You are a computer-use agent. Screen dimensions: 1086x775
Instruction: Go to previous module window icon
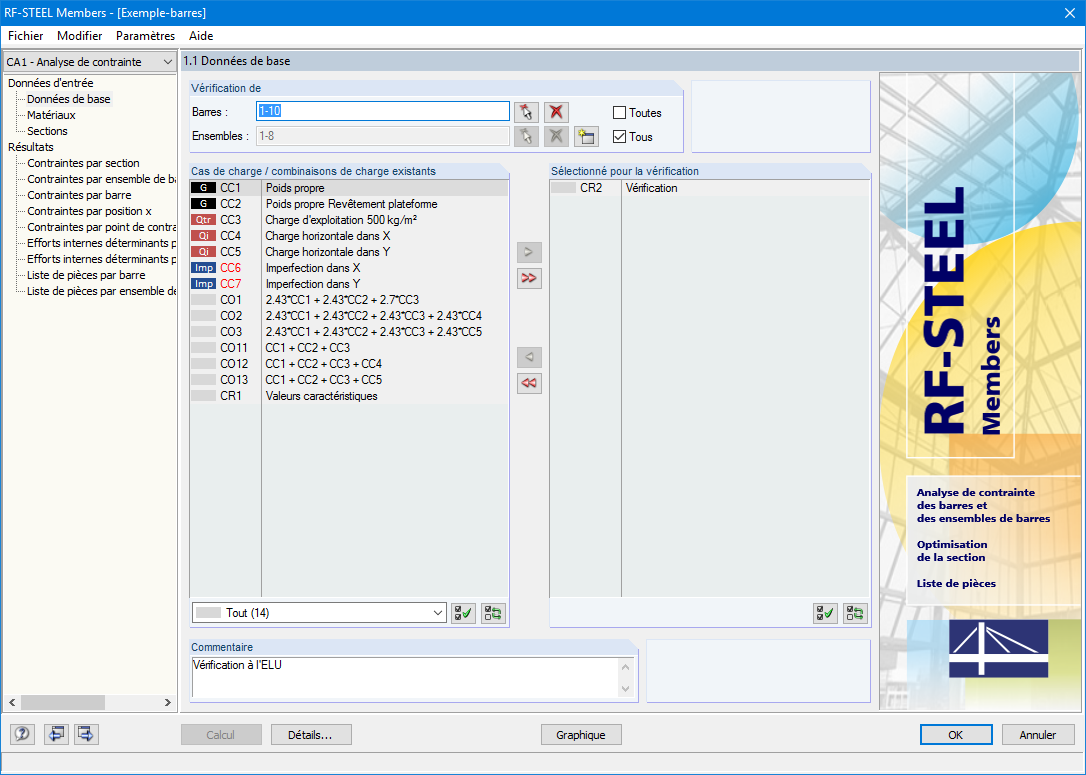pos(56,734)
